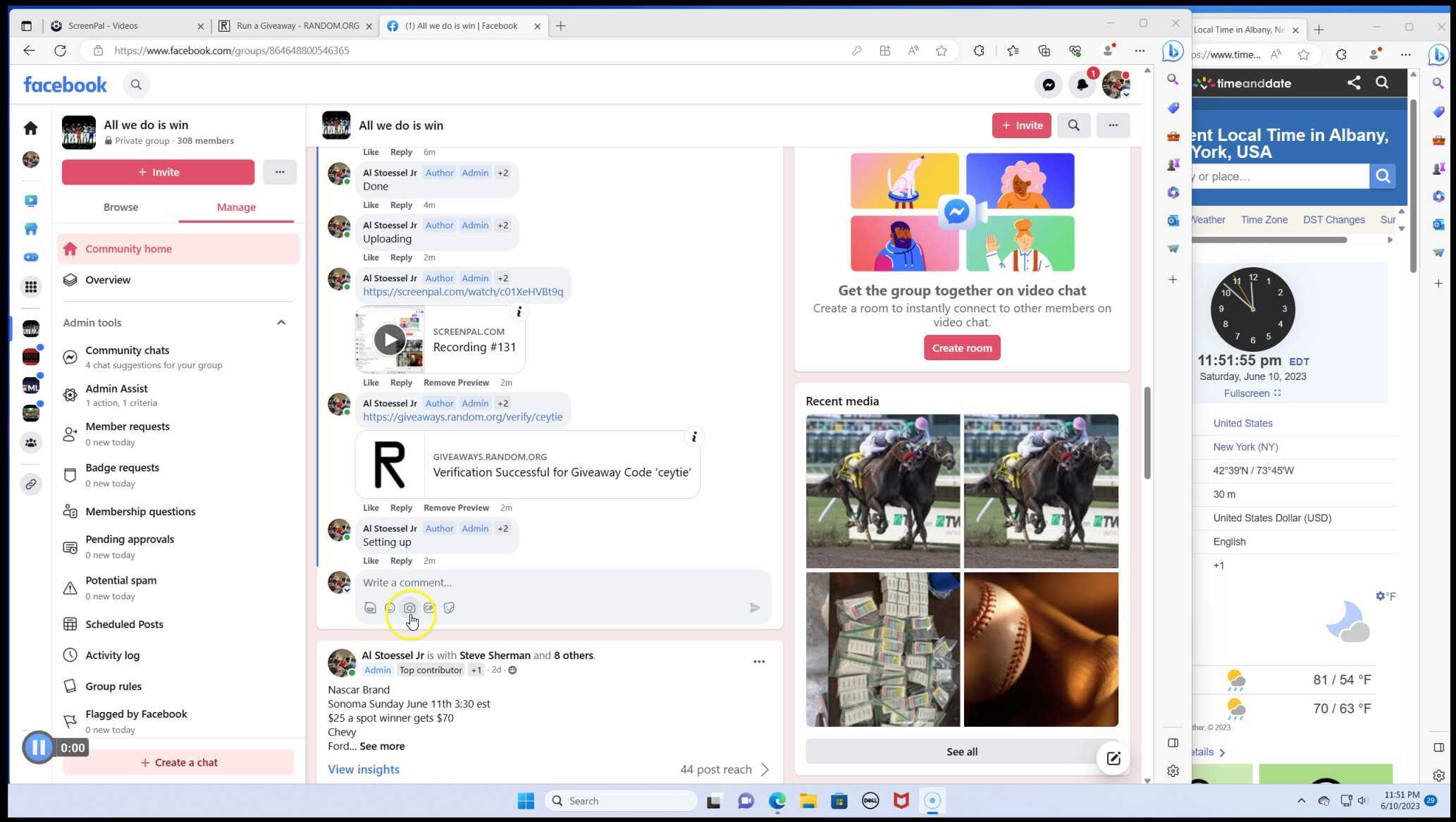Click search icon next to Facebook logo
The height and width of the screenshot is (822, 1456).
[136, 85]
